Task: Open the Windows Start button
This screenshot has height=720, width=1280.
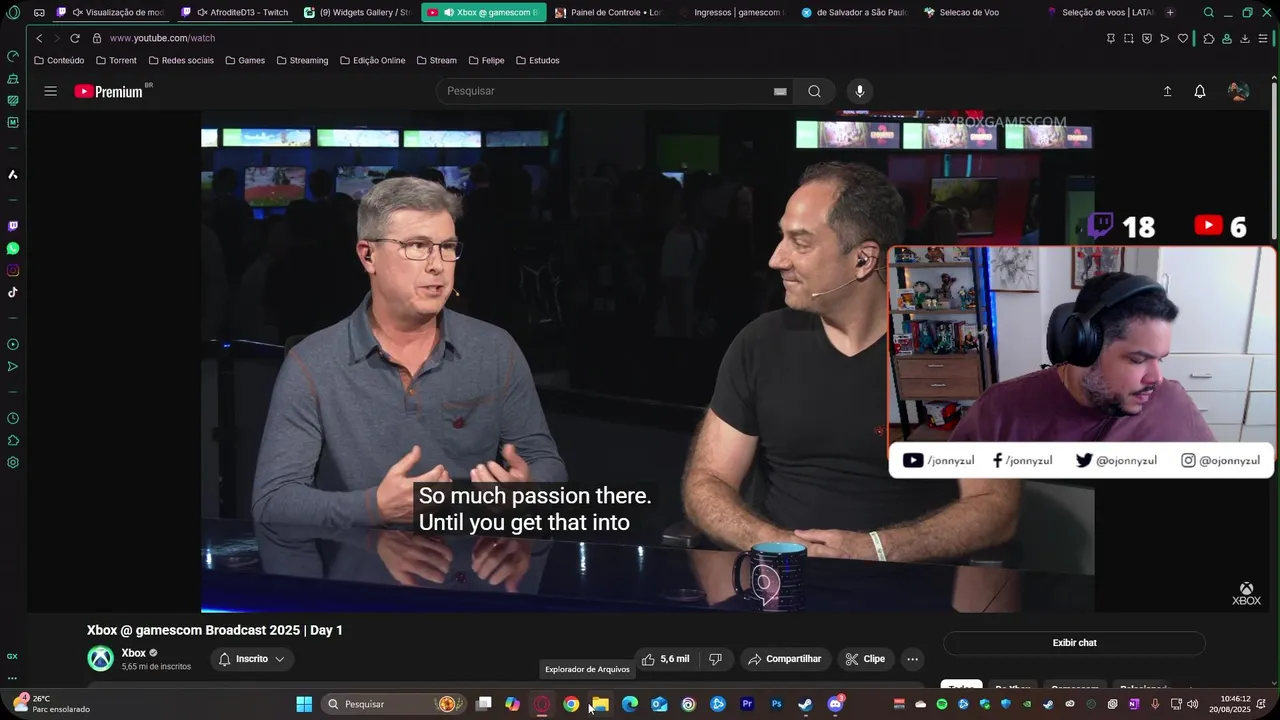Action: [304, 704]
